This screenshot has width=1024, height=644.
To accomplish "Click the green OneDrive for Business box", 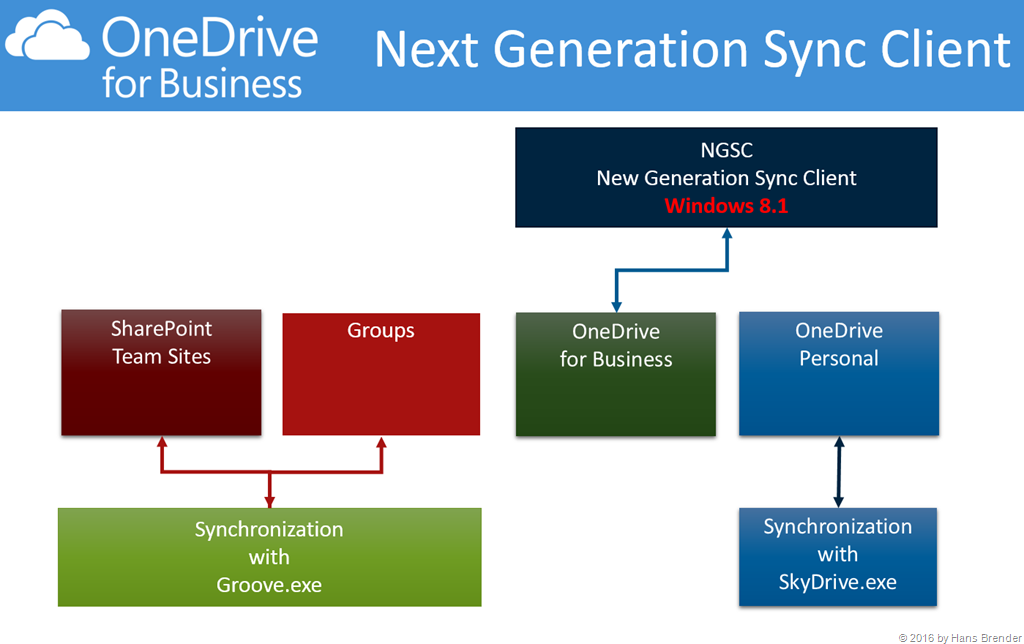I will tap(616, 375).
